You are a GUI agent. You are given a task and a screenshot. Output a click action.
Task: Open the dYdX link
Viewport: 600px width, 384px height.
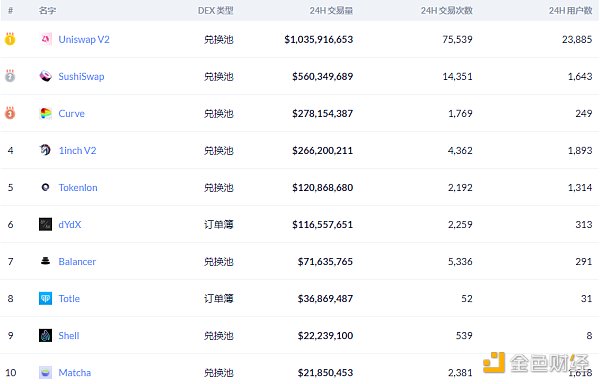pyautogui.click(x=70, y=225)
